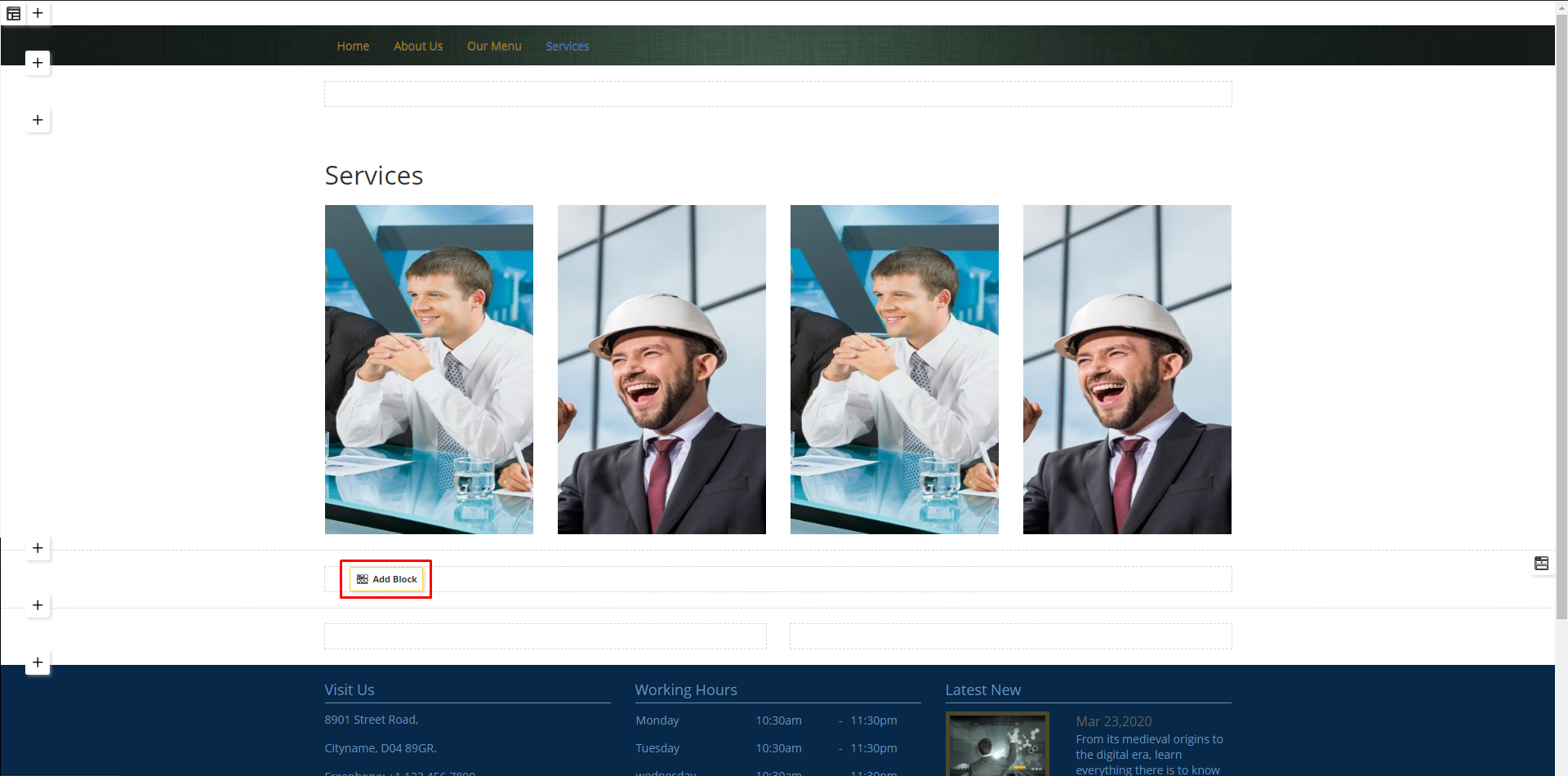Go to the Our Menu page
Screen dimensions: 1568x776
coord(494,47)
